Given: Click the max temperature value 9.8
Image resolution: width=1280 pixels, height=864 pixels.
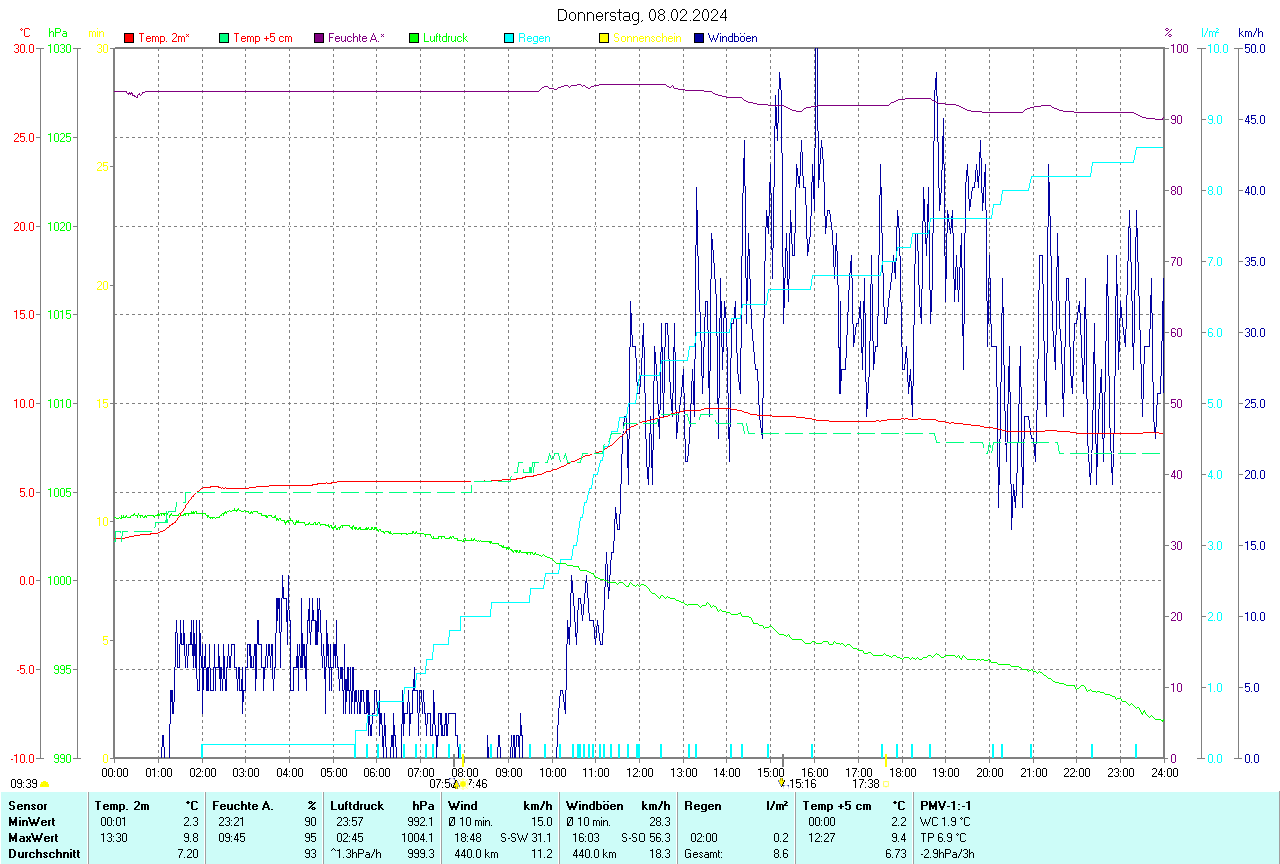Looking at the screenshot, I should coord(192,838).
